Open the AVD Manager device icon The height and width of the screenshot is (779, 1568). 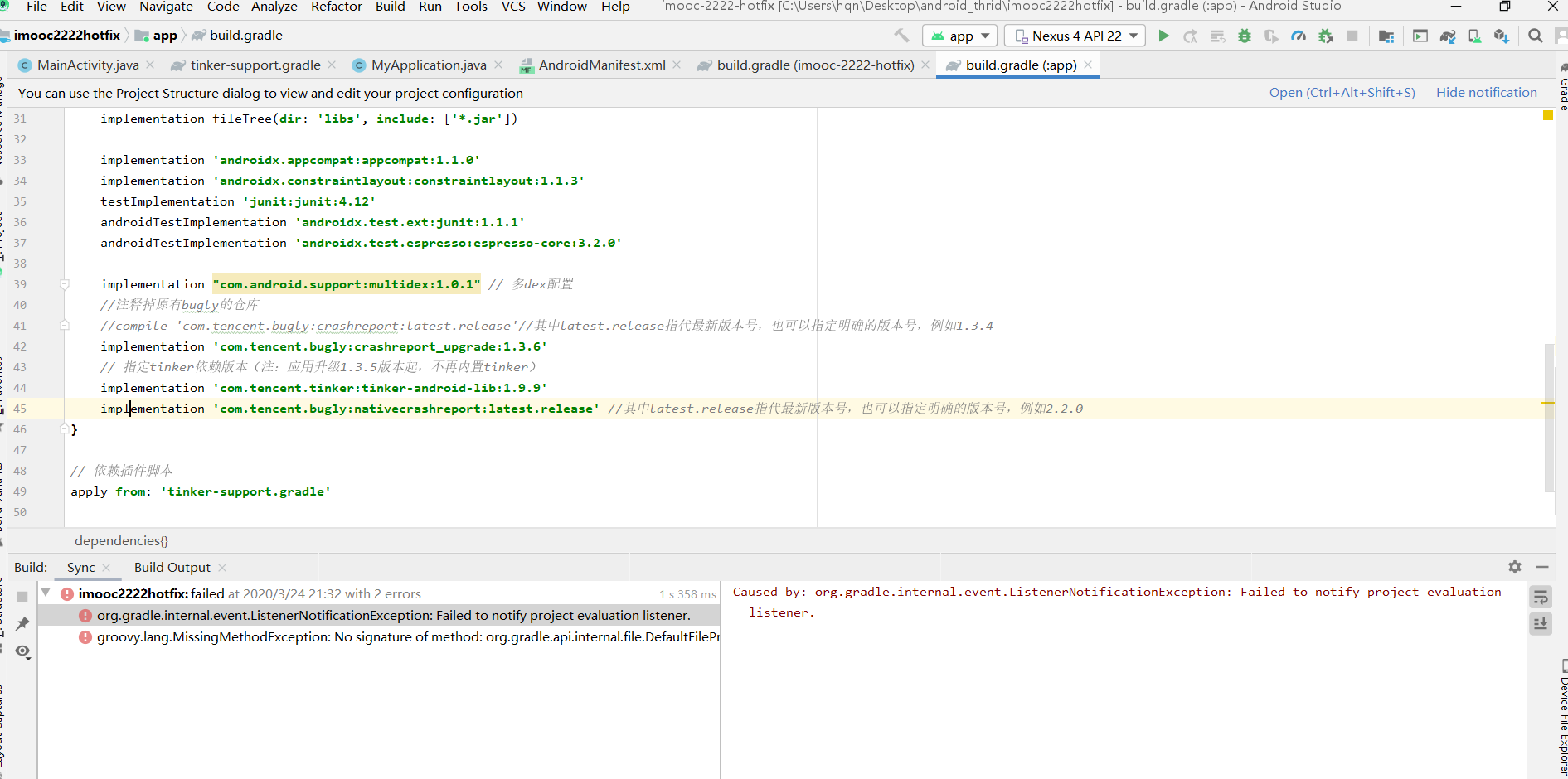[1474, 36]
